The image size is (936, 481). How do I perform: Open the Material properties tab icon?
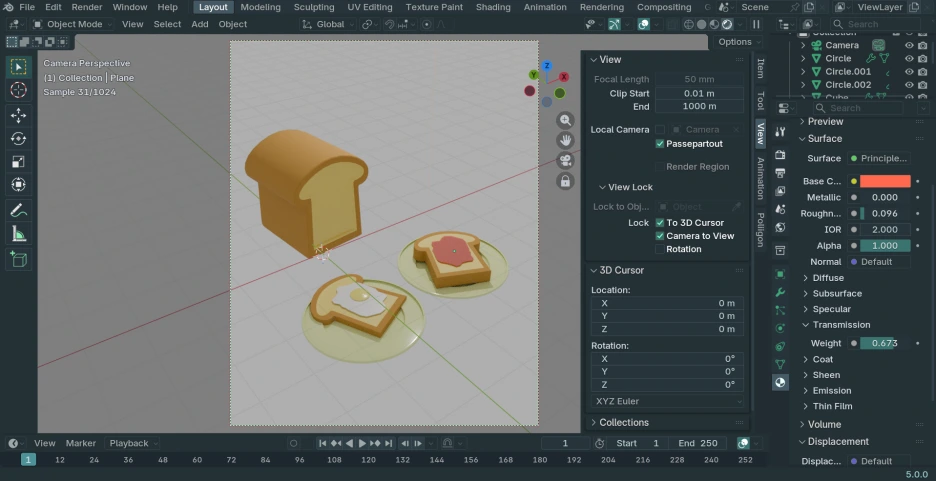[x=780, y=383]
